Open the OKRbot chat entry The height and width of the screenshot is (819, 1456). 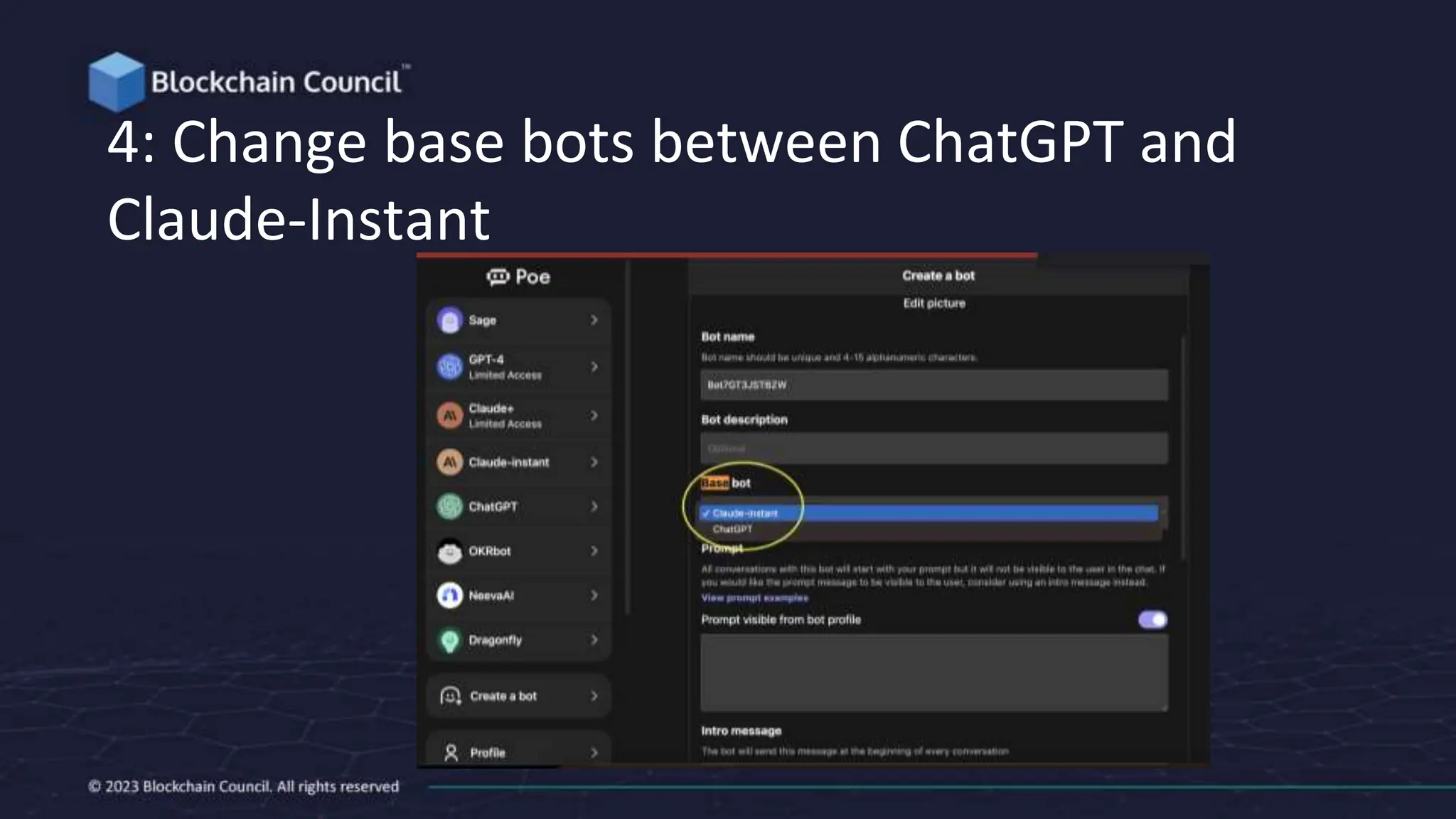click(518, 551)
